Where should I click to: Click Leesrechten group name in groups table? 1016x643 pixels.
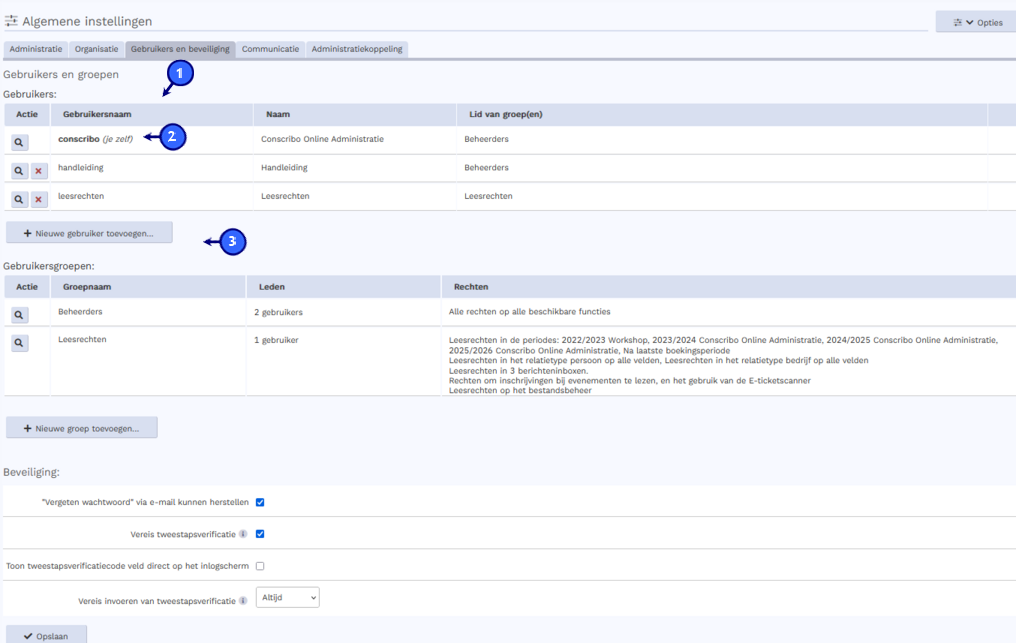pyautogui.click(x=82, y=339)
